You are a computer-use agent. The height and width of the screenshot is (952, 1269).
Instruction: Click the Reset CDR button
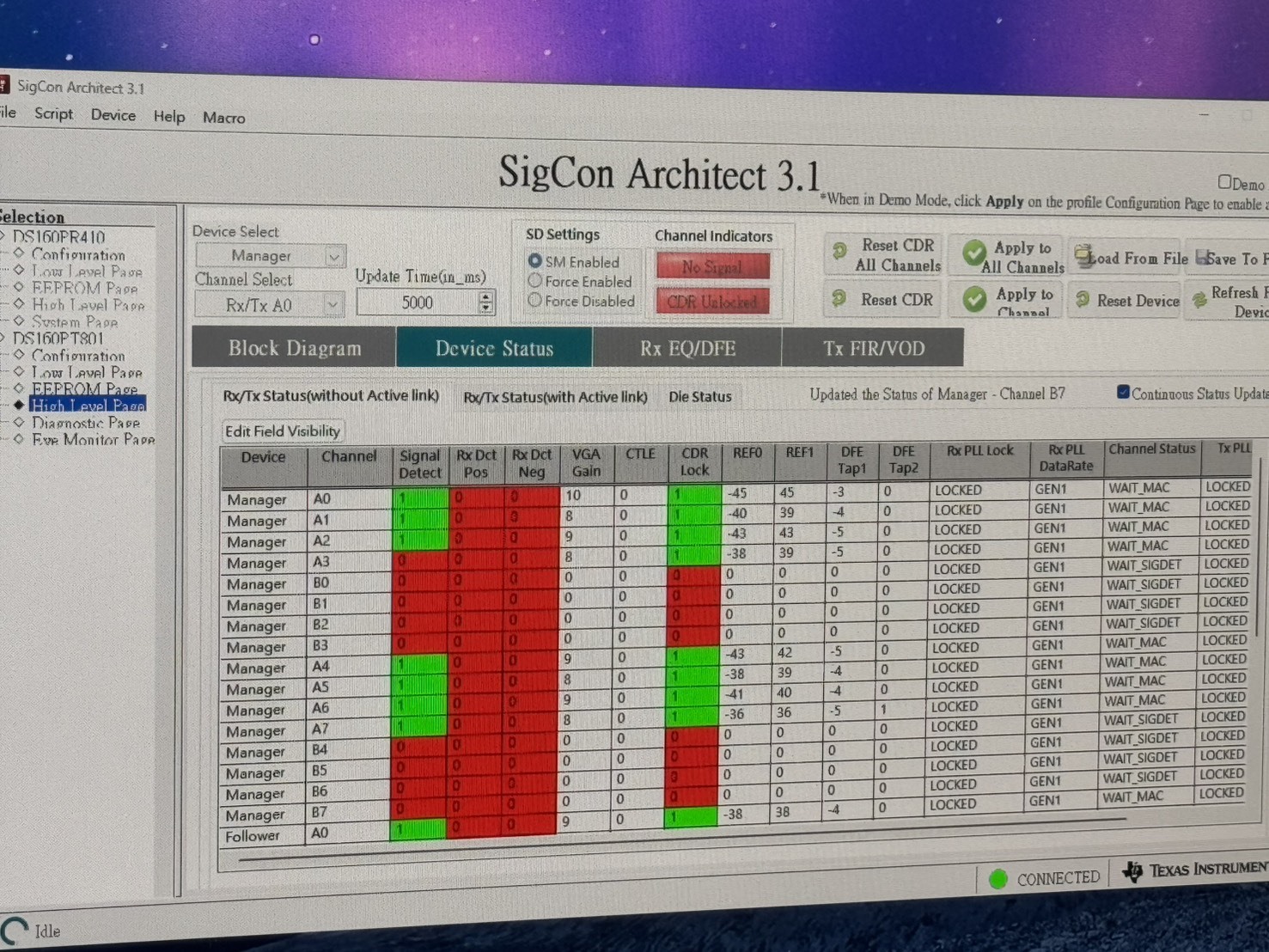click(x=885, y=299)
